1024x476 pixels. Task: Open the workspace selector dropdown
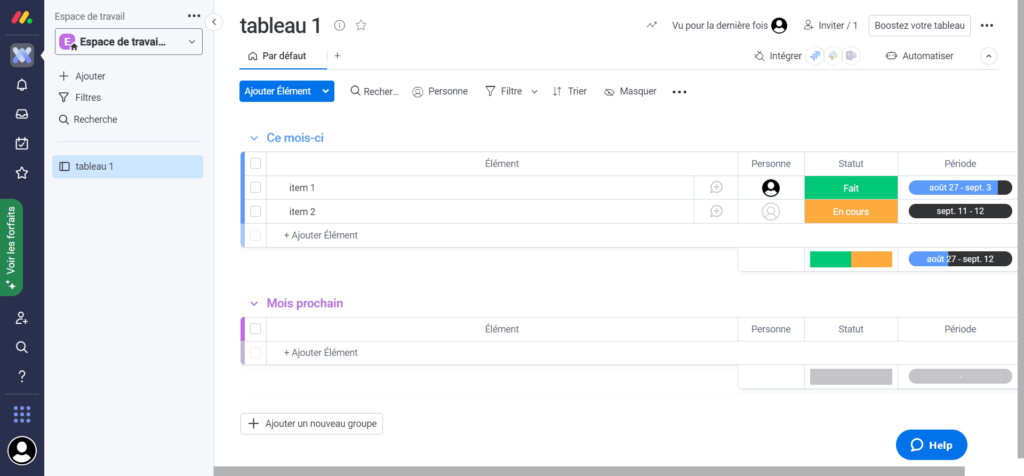[x=130, y=41]
